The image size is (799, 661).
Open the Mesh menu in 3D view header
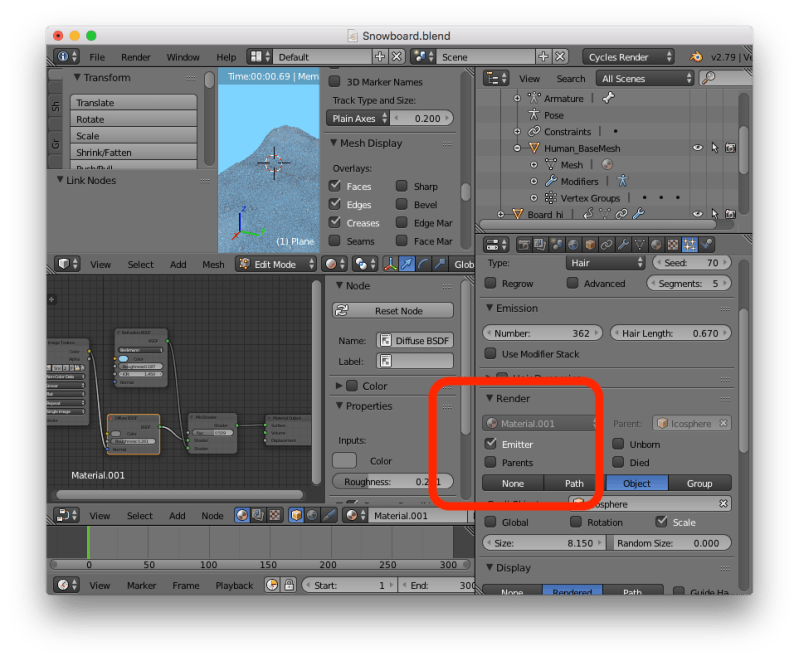click(213, 265)
